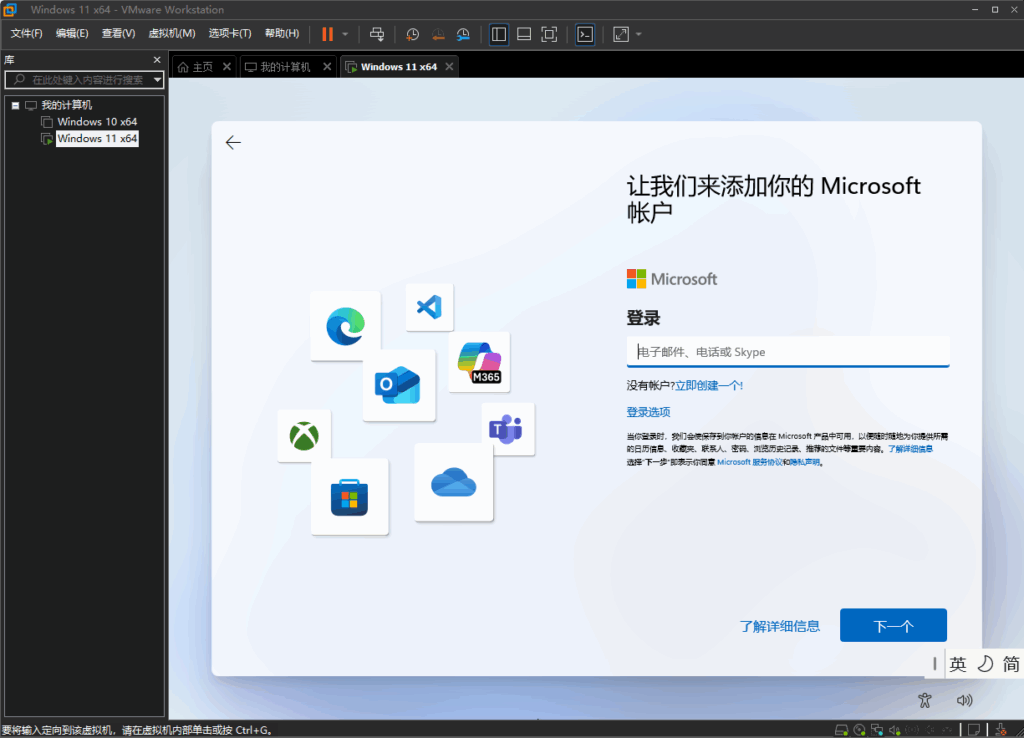Revert to previous snapshot icon
The image size is (1024, 738).
[438, 35]
